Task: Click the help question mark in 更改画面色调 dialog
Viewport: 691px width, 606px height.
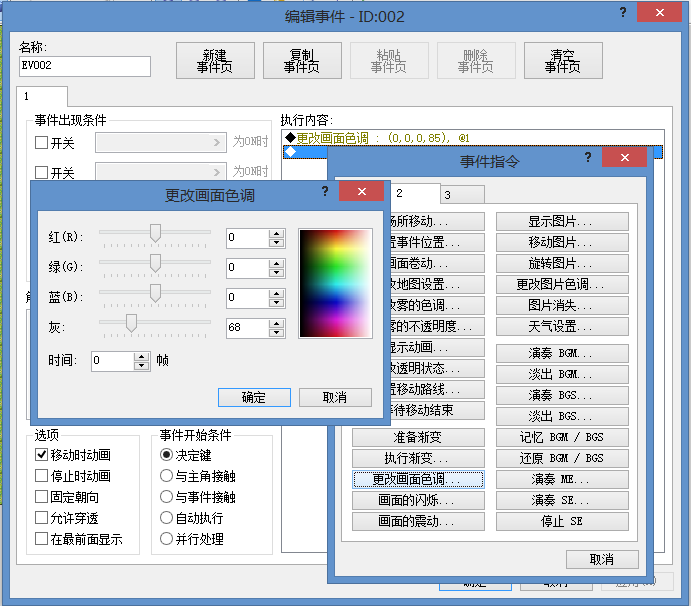Action: pos(325,191)
